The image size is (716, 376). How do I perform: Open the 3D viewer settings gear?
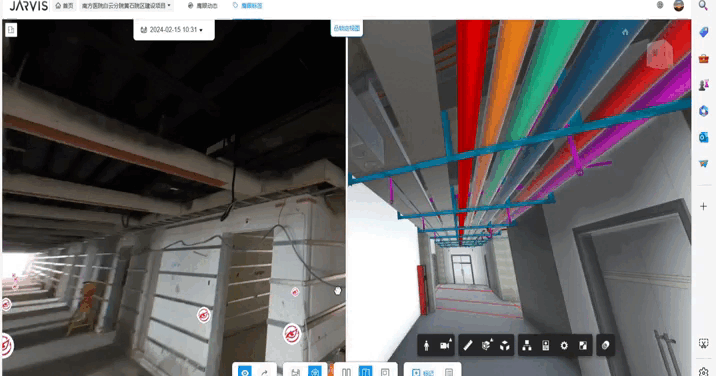click(x=564, y=345)
